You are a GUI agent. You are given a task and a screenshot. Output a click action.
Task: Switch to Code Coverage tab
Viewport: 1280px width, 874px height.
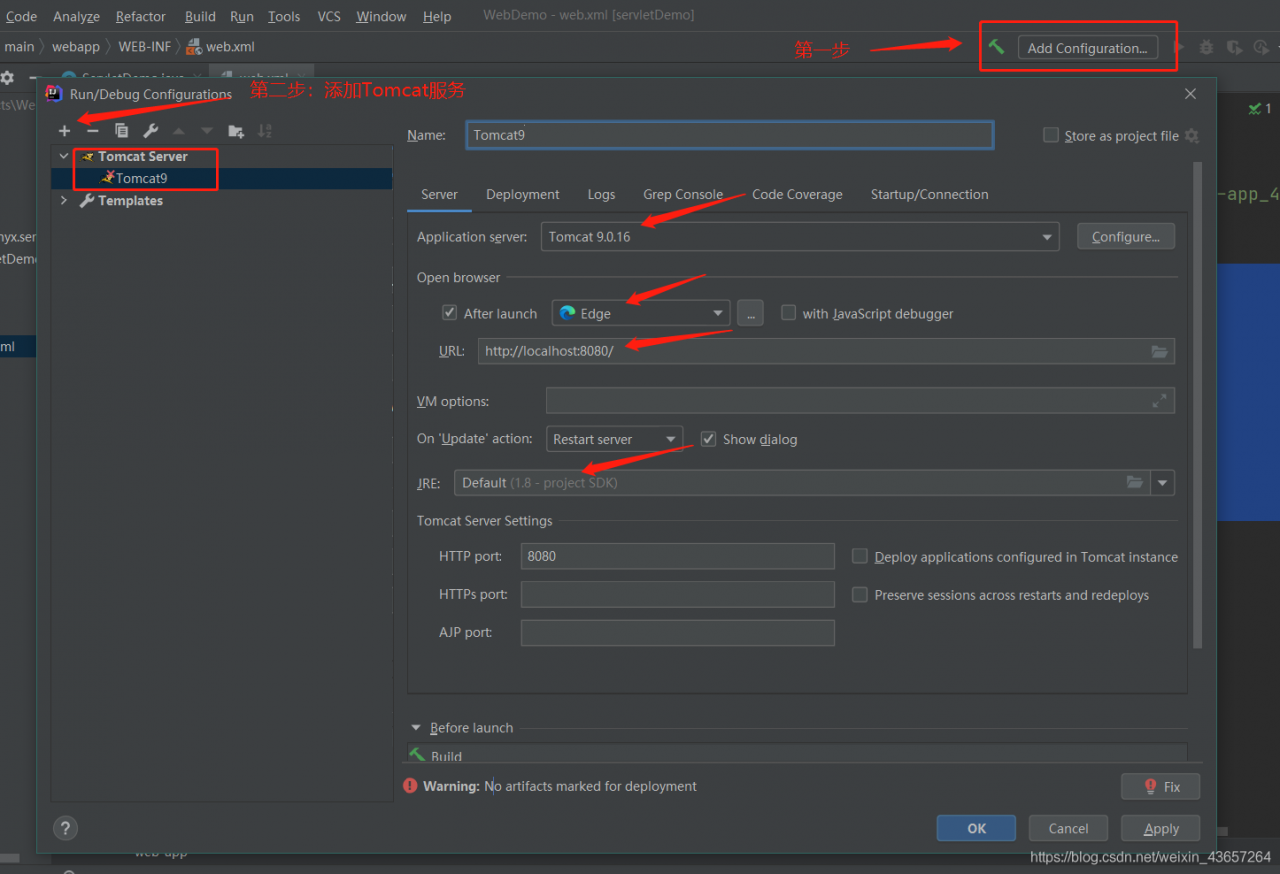point(797,194)
